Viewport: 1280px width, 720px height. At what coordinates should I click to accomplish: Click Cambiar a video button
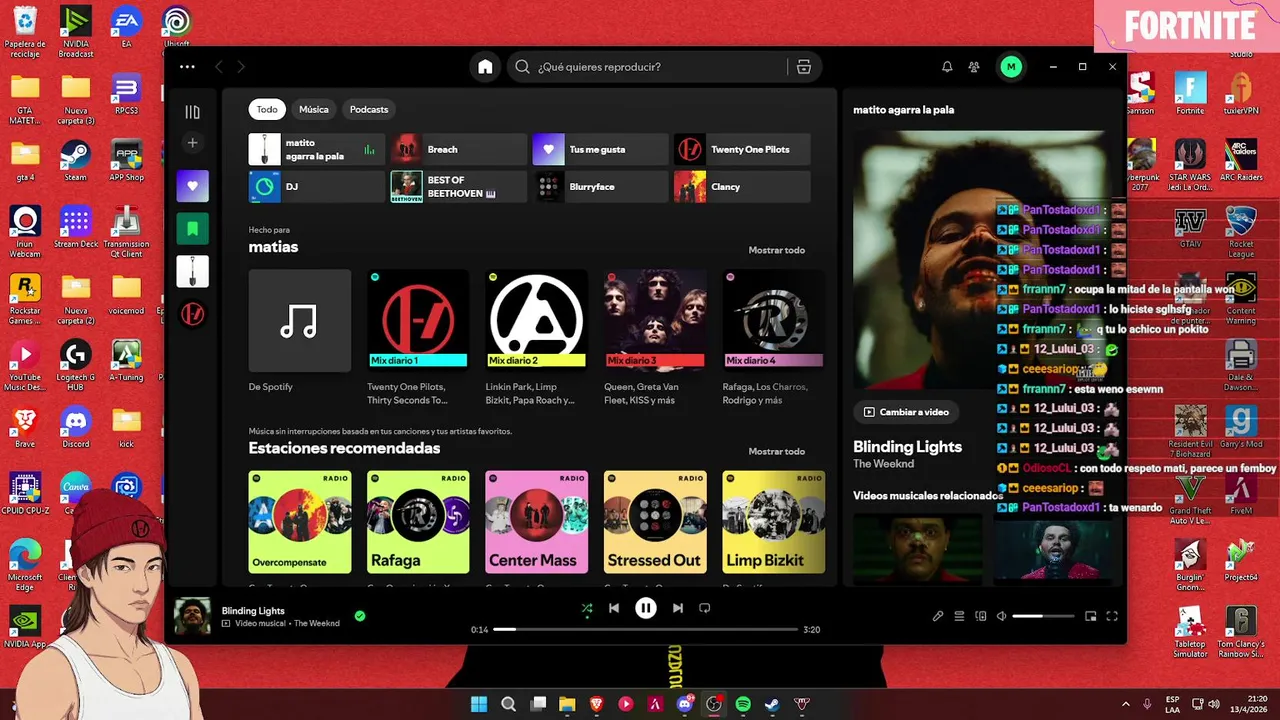(x=906, y=412)
